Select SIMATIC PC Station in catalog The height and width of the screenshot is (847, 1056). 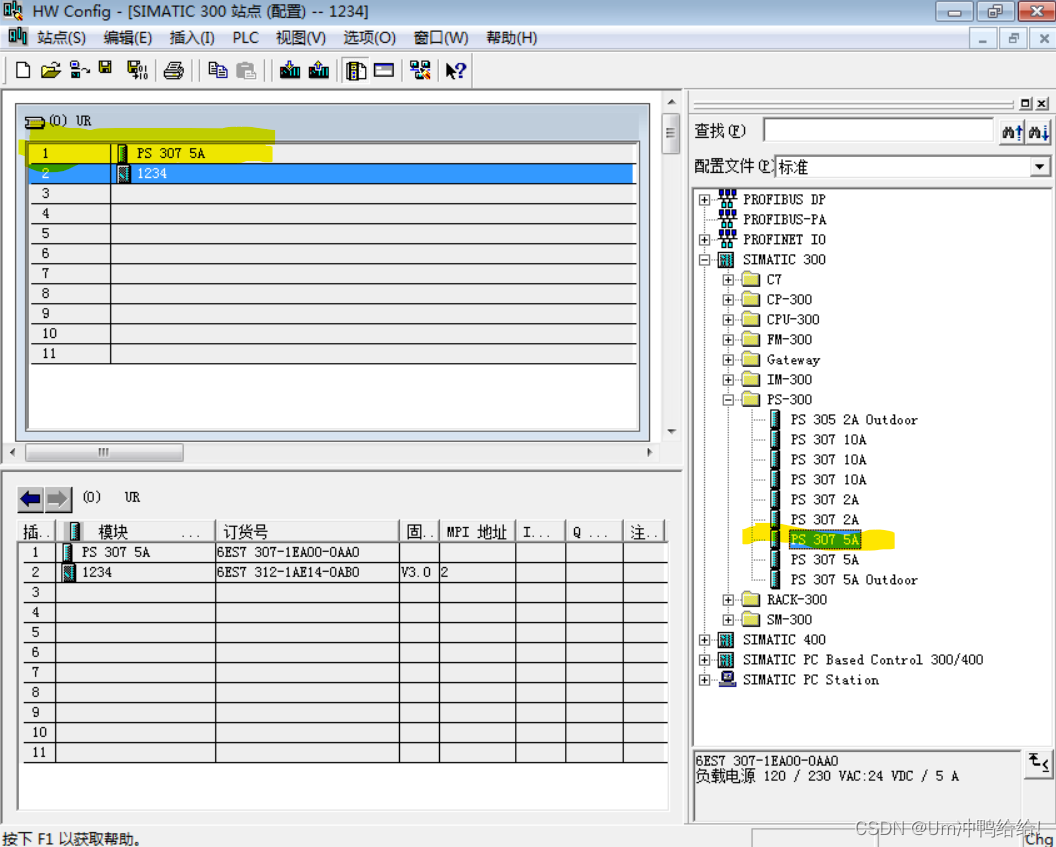tap(810, 680)
